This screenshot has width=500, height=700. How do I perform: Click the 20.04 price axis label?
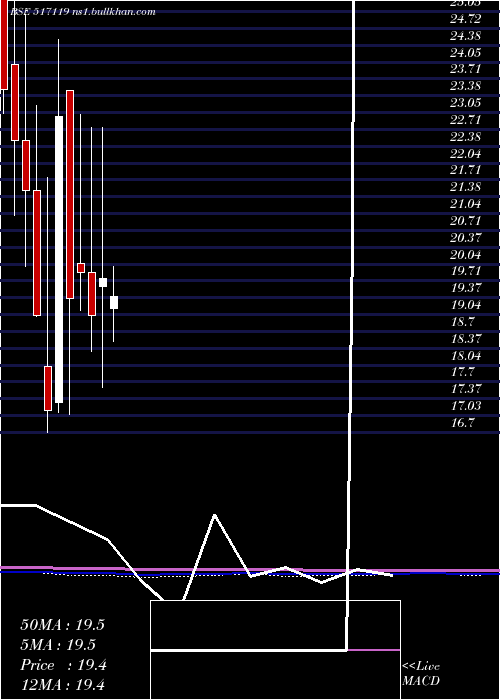tap(466, 255)
